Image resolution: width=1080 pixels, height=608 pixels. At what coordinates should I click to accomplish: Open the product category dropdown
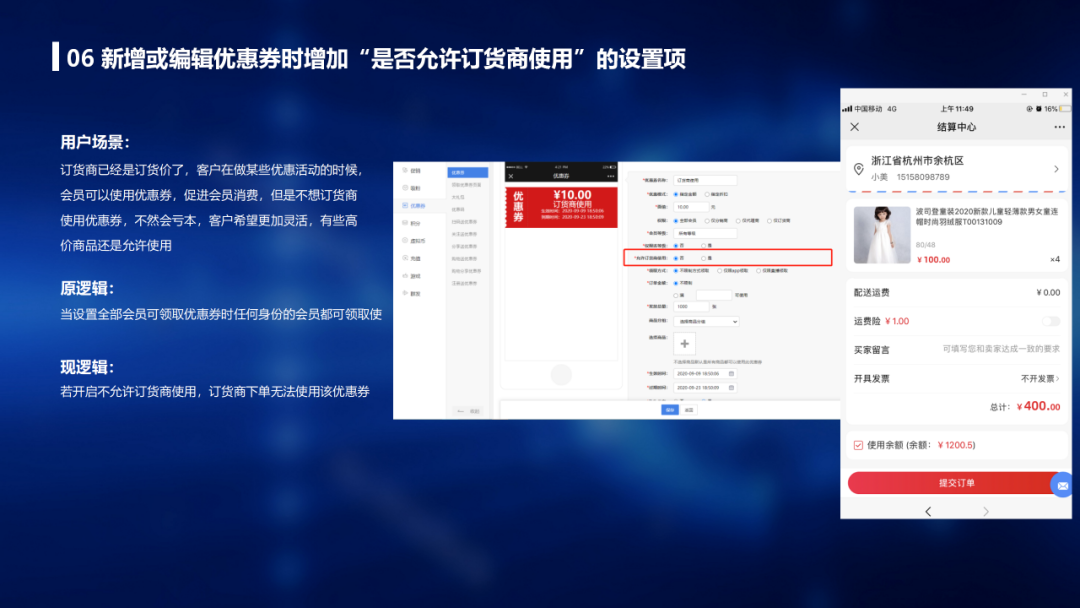coord(707,321)
